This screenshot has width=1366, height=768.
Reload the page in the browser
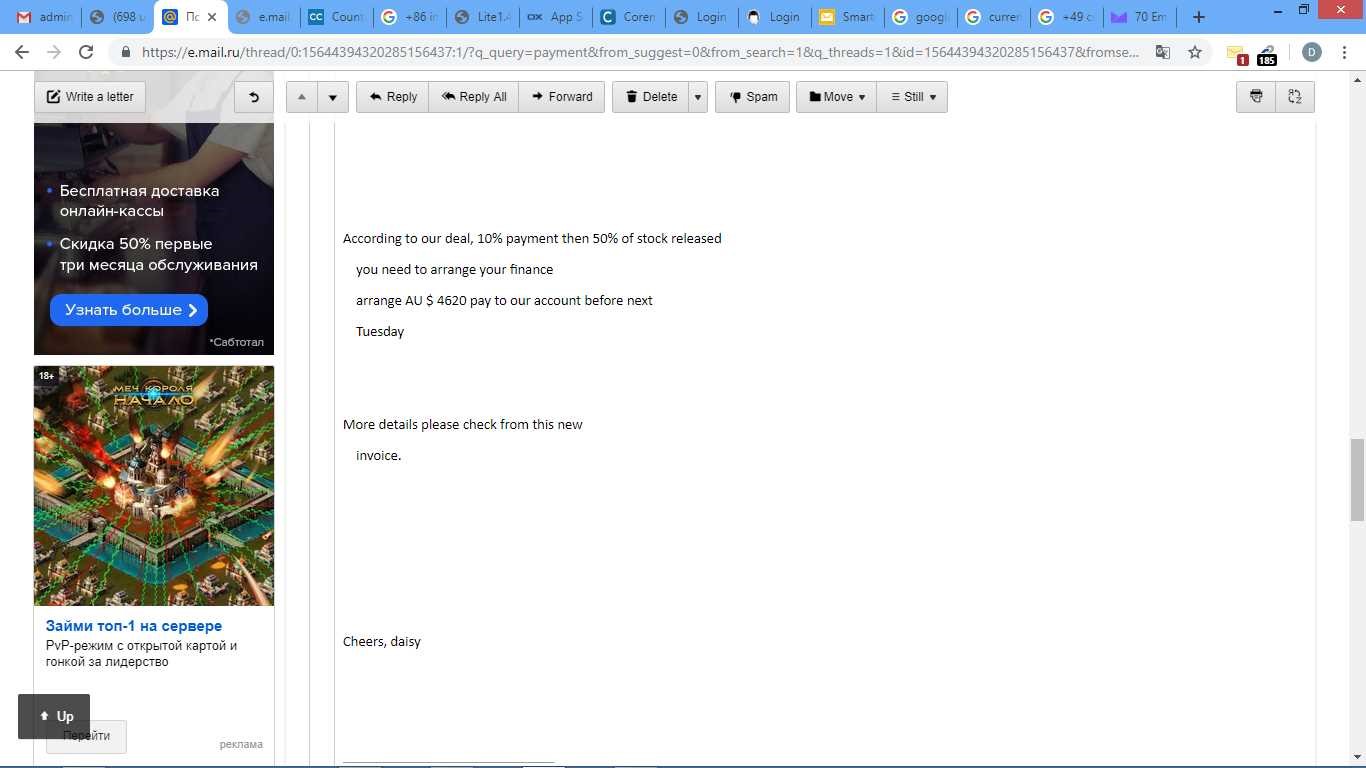[x=86, y=52]
